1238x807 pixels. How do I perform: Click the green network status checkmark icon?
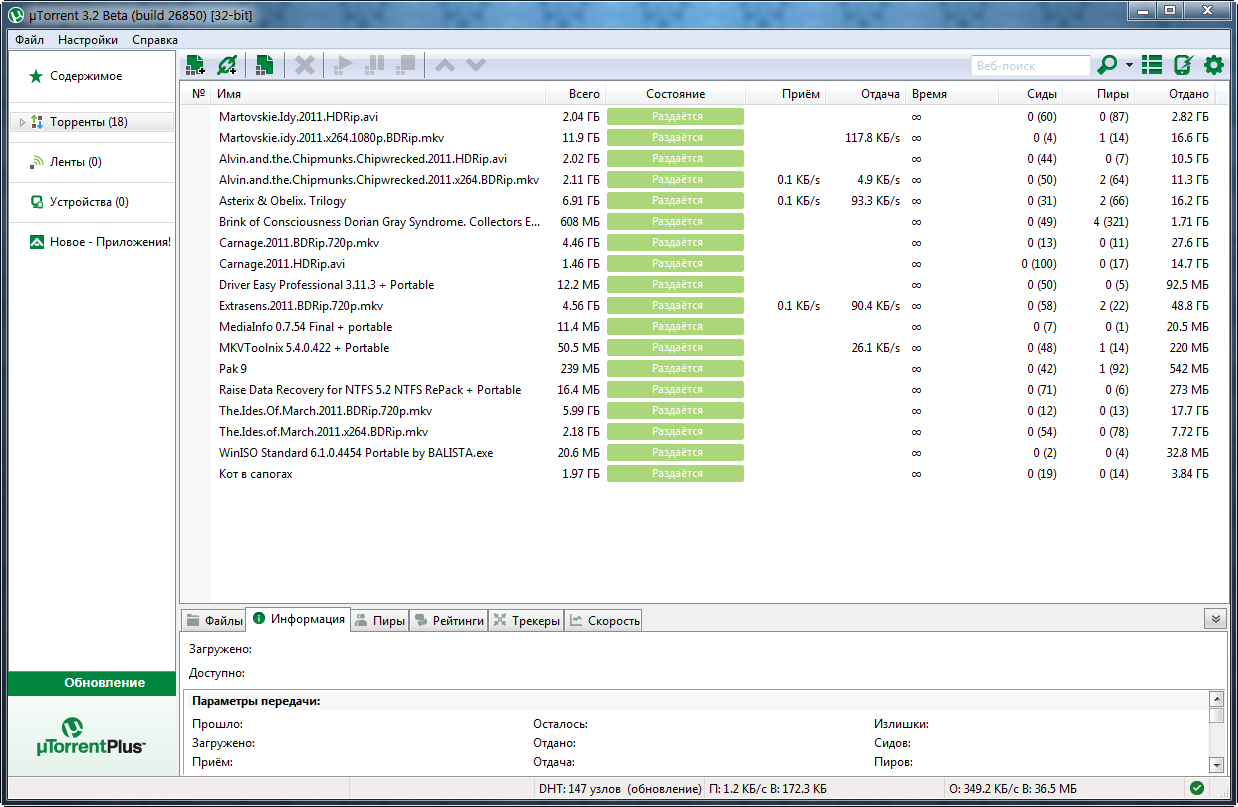click(x=1196, y=788)
